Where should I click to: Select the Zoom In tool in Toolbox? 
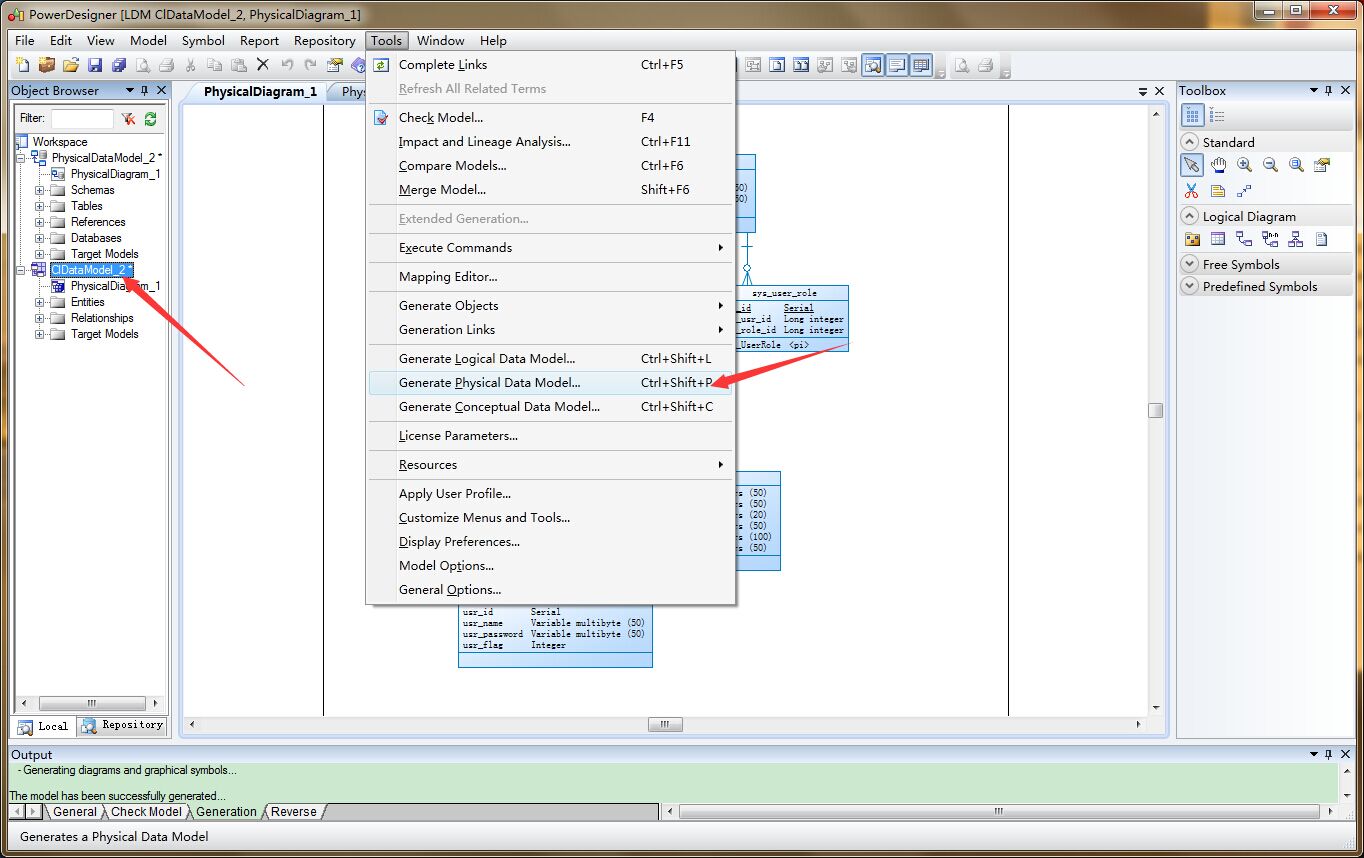[1244, 165]
